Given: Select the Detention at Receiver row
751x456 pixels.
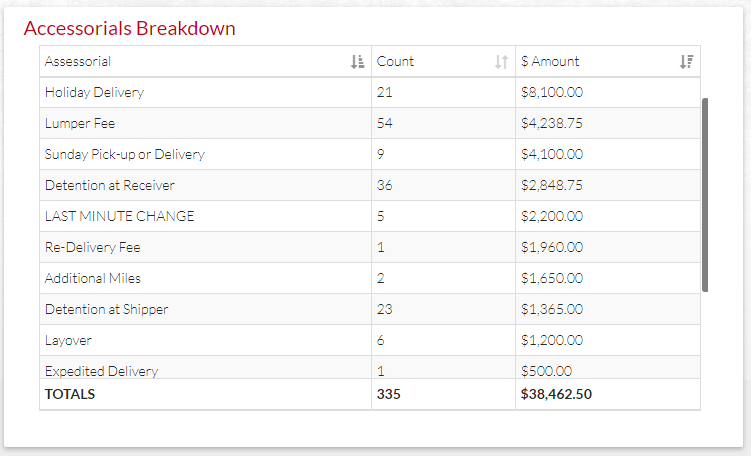Looking at the screenshot, I should (x=370, y=185).
